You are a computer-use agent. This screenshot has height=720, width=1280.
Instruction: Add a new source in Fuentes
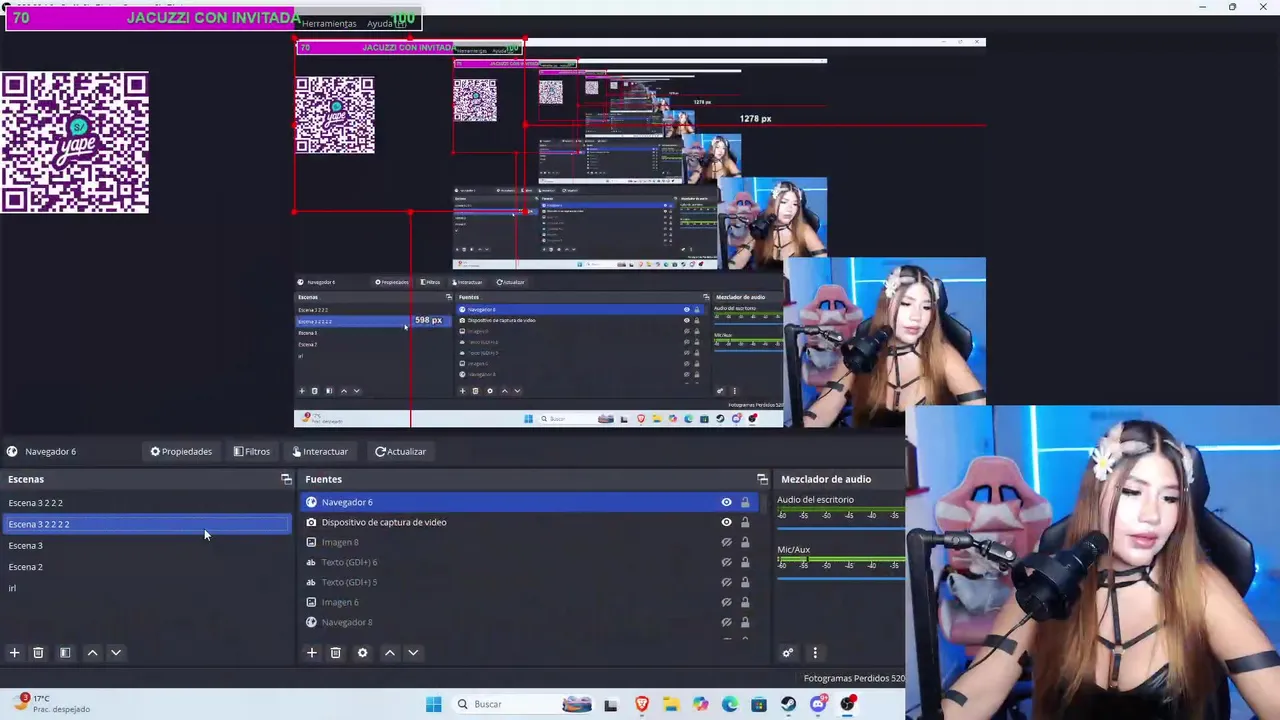tap(311, 653)
